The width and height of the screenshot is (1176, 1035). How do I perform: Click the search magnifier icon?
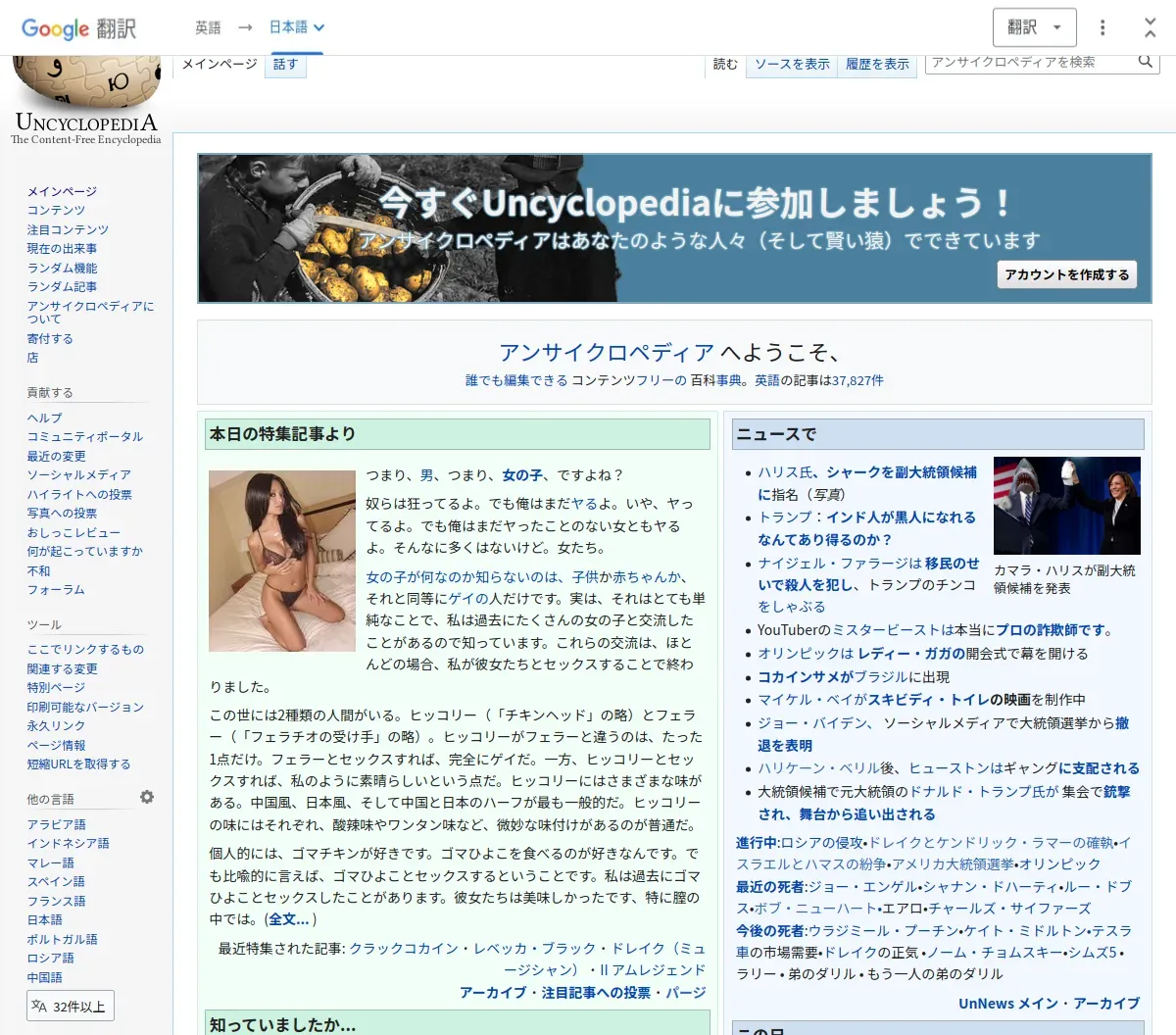click(x=1146, y=62)
